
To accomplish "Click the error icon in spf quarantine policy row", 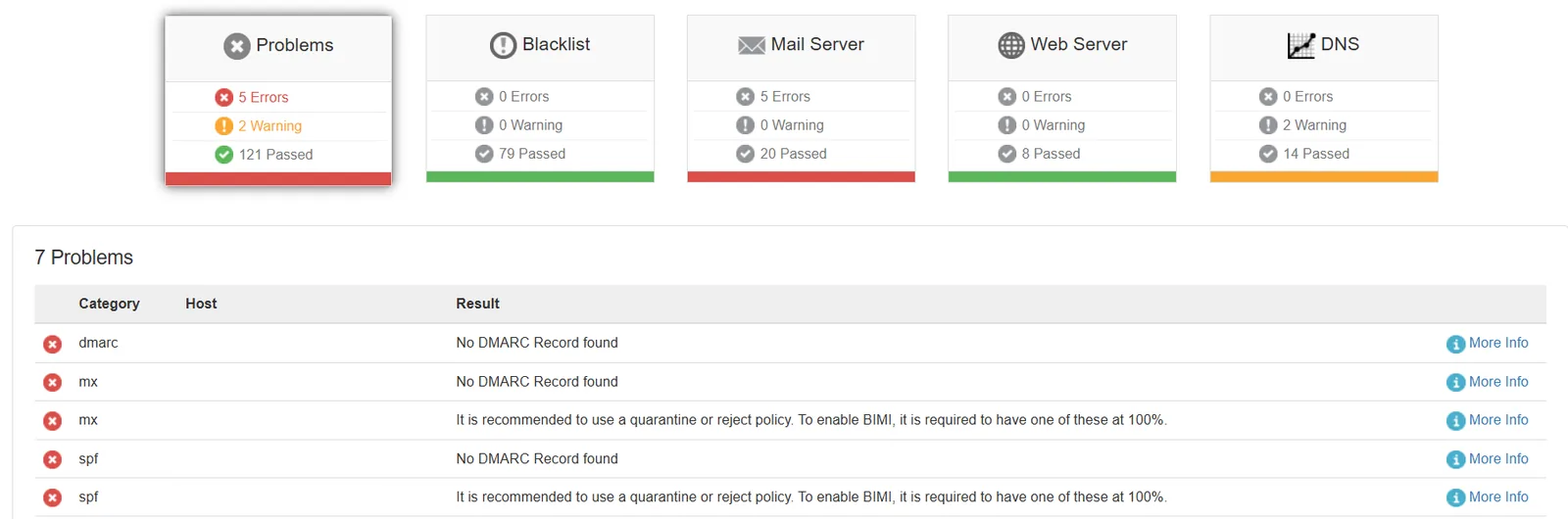I will [53, 497].
